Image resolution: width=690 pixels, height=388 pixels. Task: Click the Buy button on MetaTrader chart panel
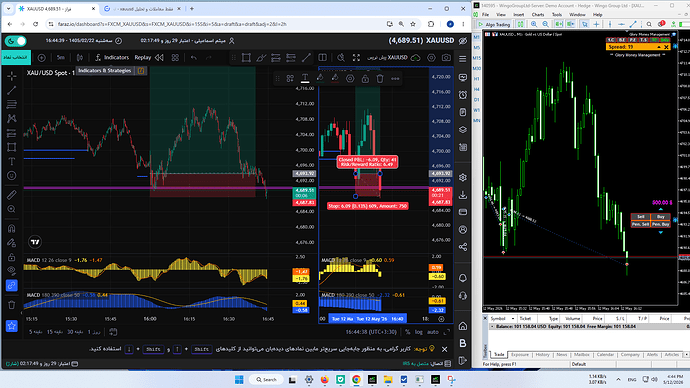pyautogui.click(x=661, y=216)
